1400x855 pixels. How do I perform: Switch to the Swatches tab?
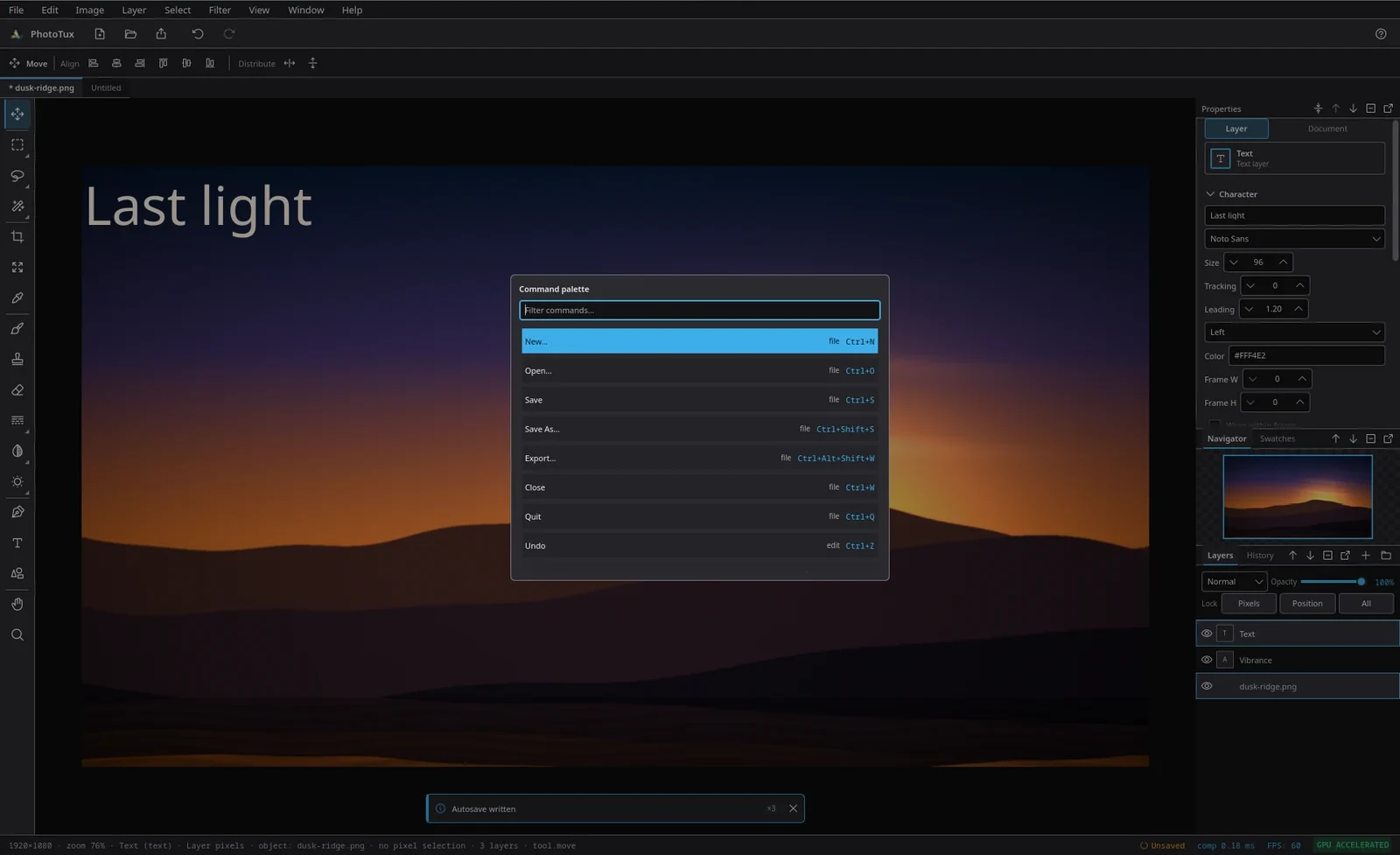click(x=1277, y=438)
